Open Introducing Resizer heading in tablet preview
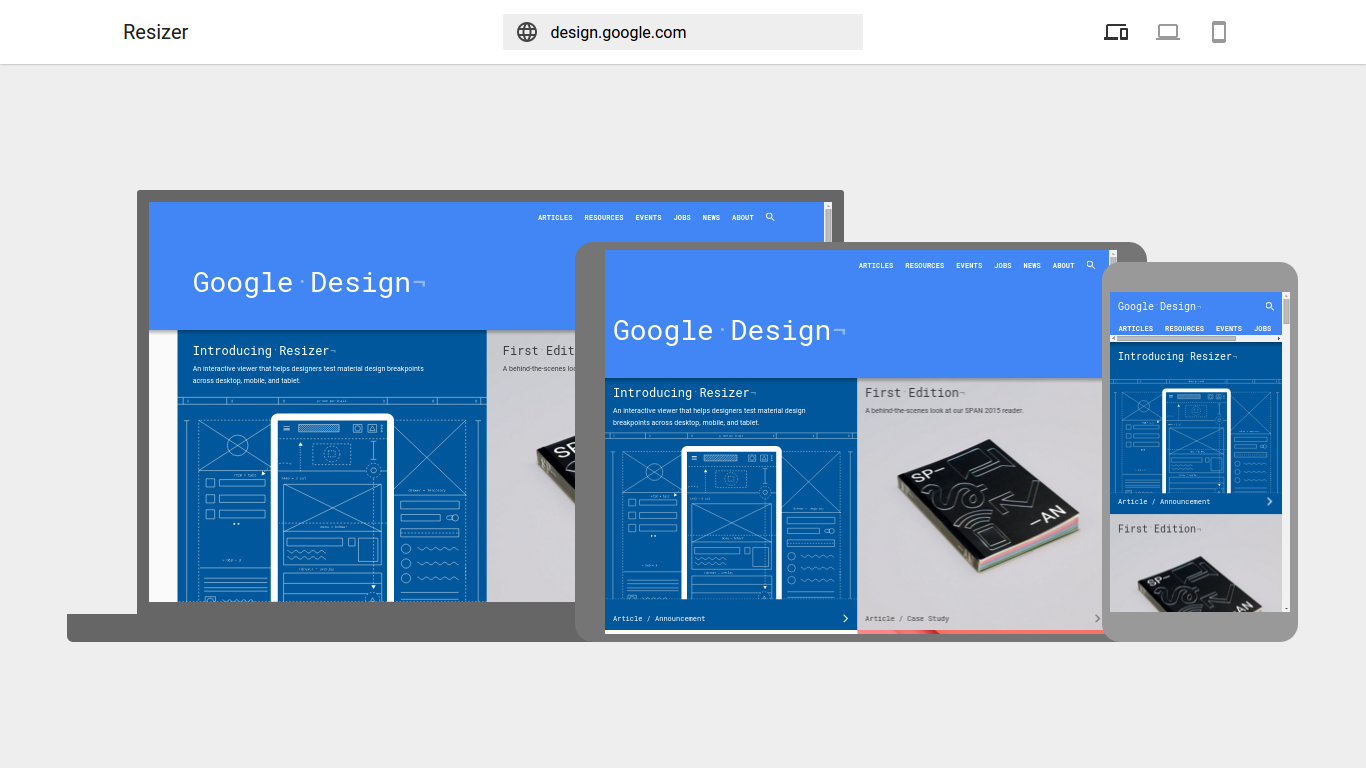Image resolution: width=1366 pixels, height=768 pixels. click(x=684, y=393)
